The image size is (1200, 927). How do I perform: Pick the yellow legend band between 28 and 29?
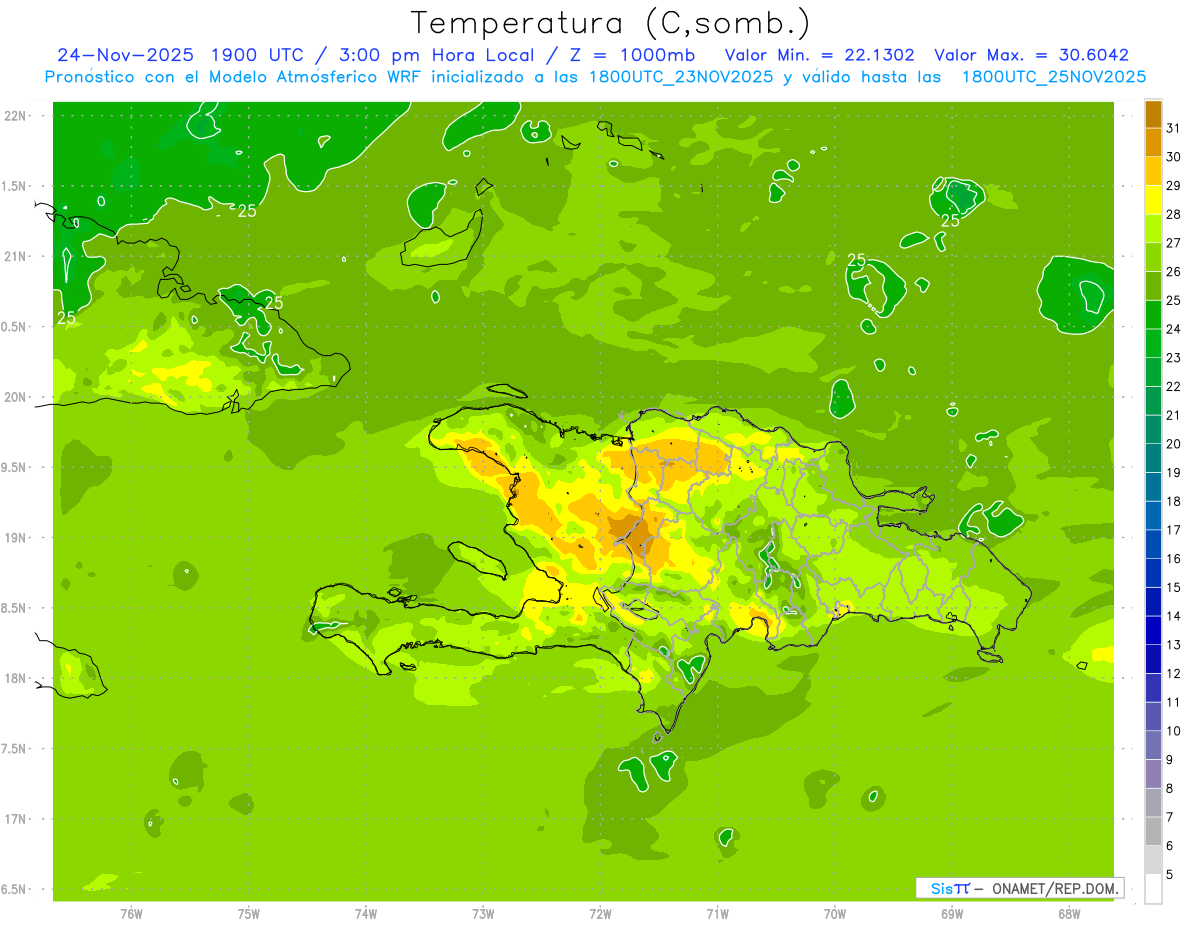[x=1153, y=200]
